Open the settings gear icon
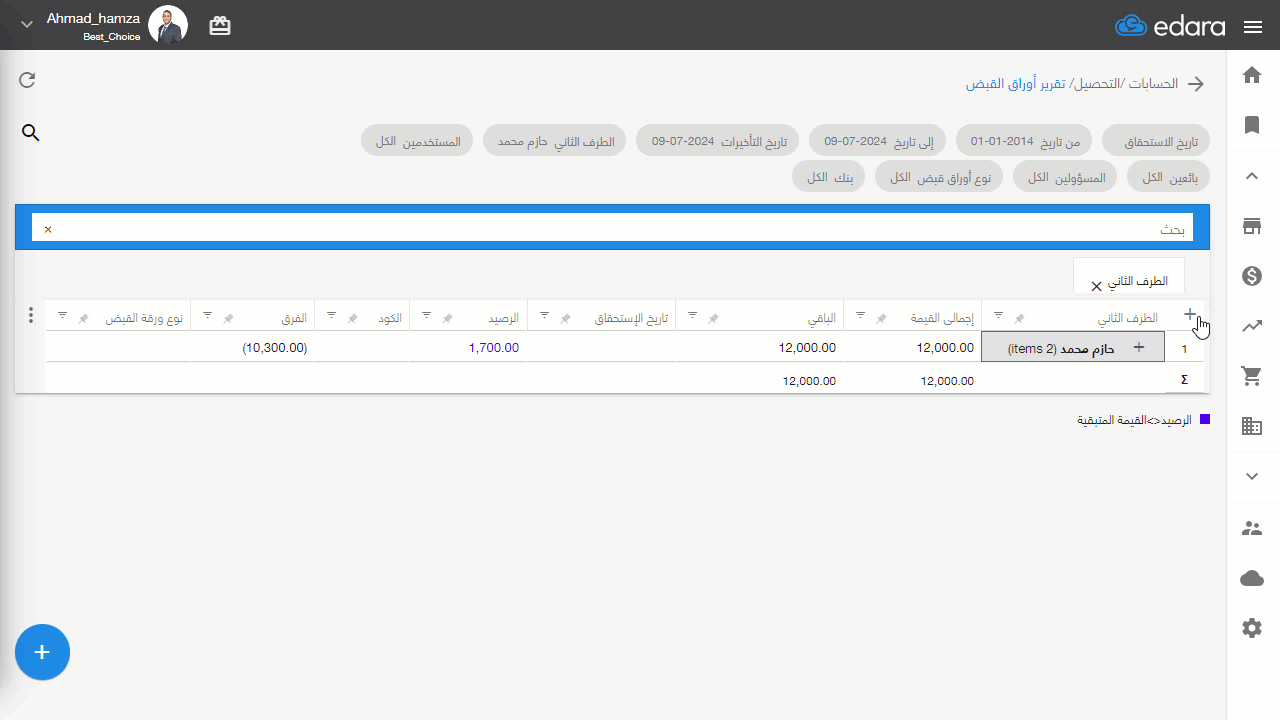The image size is (1280, 720). (1252, 628)
